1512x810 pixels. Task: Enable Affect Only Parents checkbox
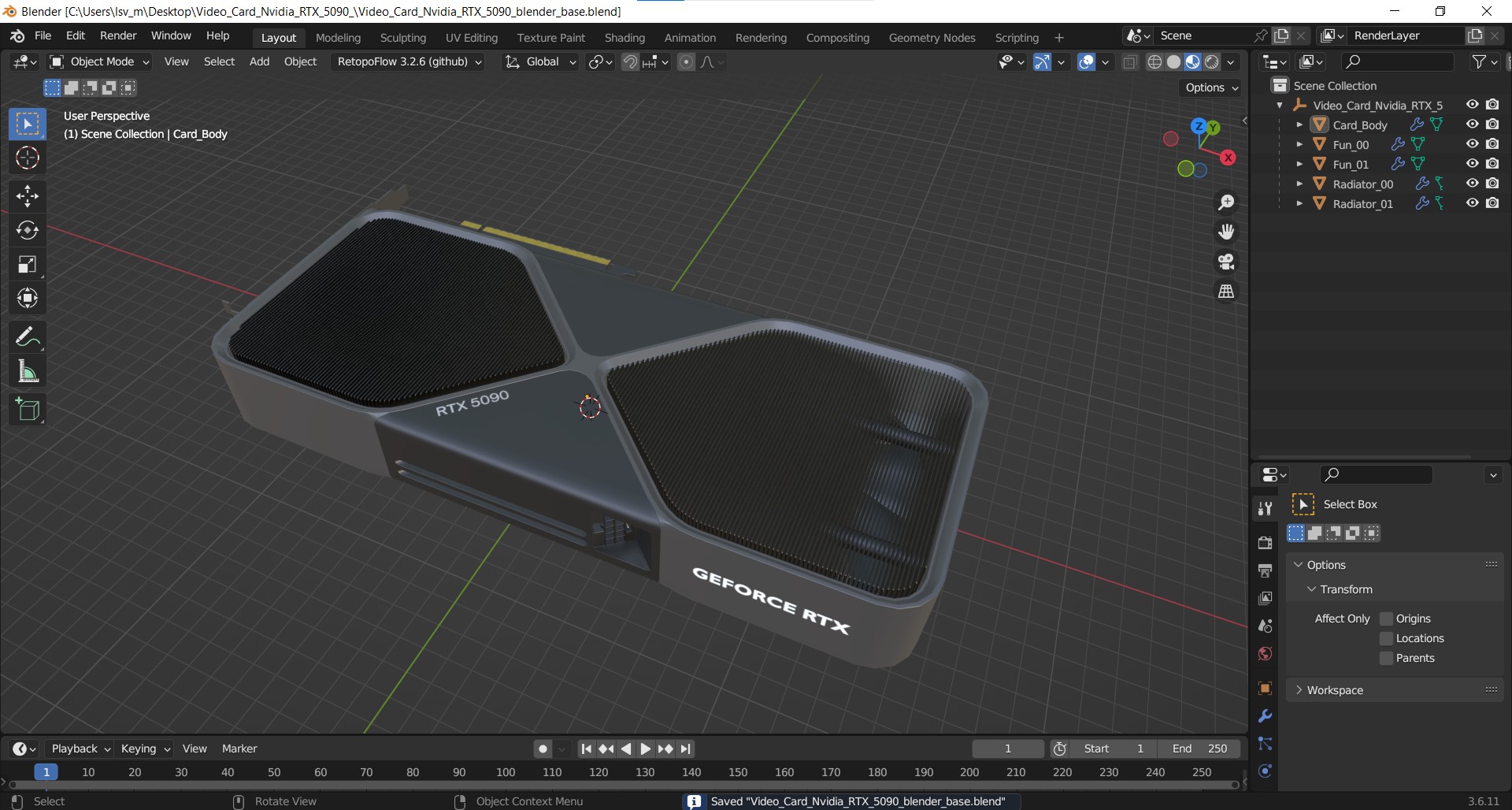click(1387, 658)
